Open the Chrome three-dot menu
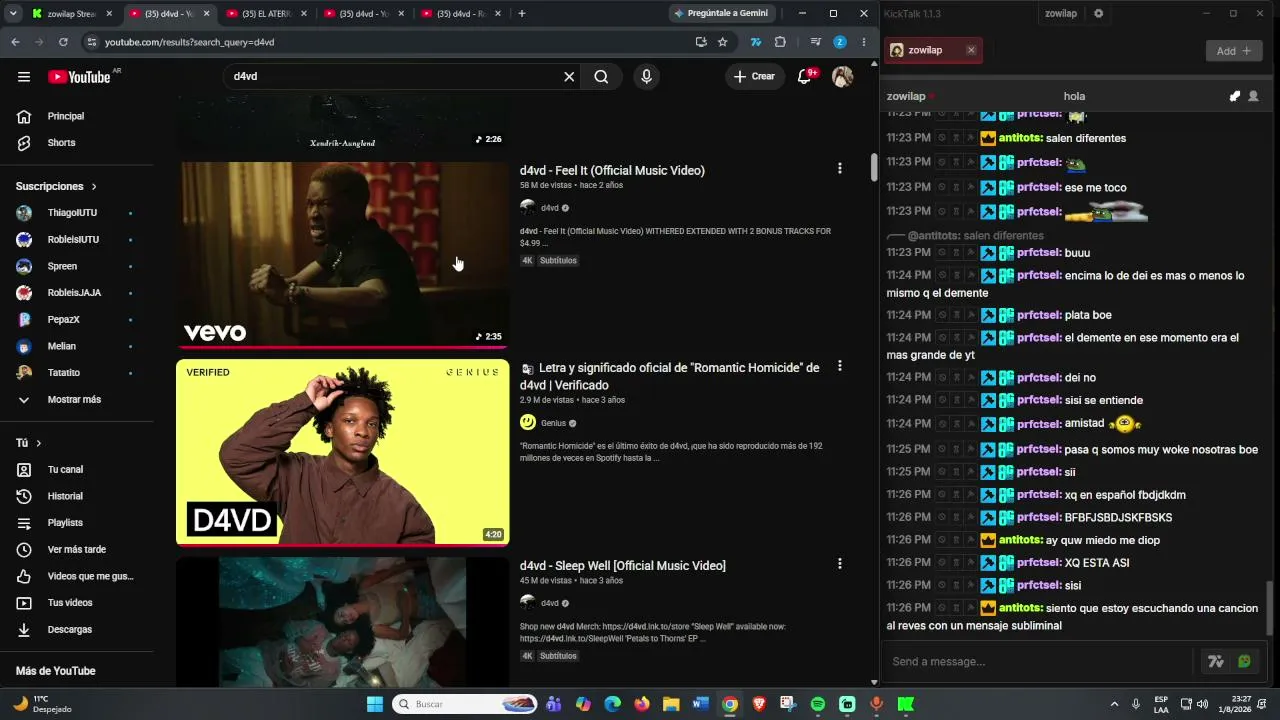Viewport: 1280px width, 720px height. tap(864, 42)
